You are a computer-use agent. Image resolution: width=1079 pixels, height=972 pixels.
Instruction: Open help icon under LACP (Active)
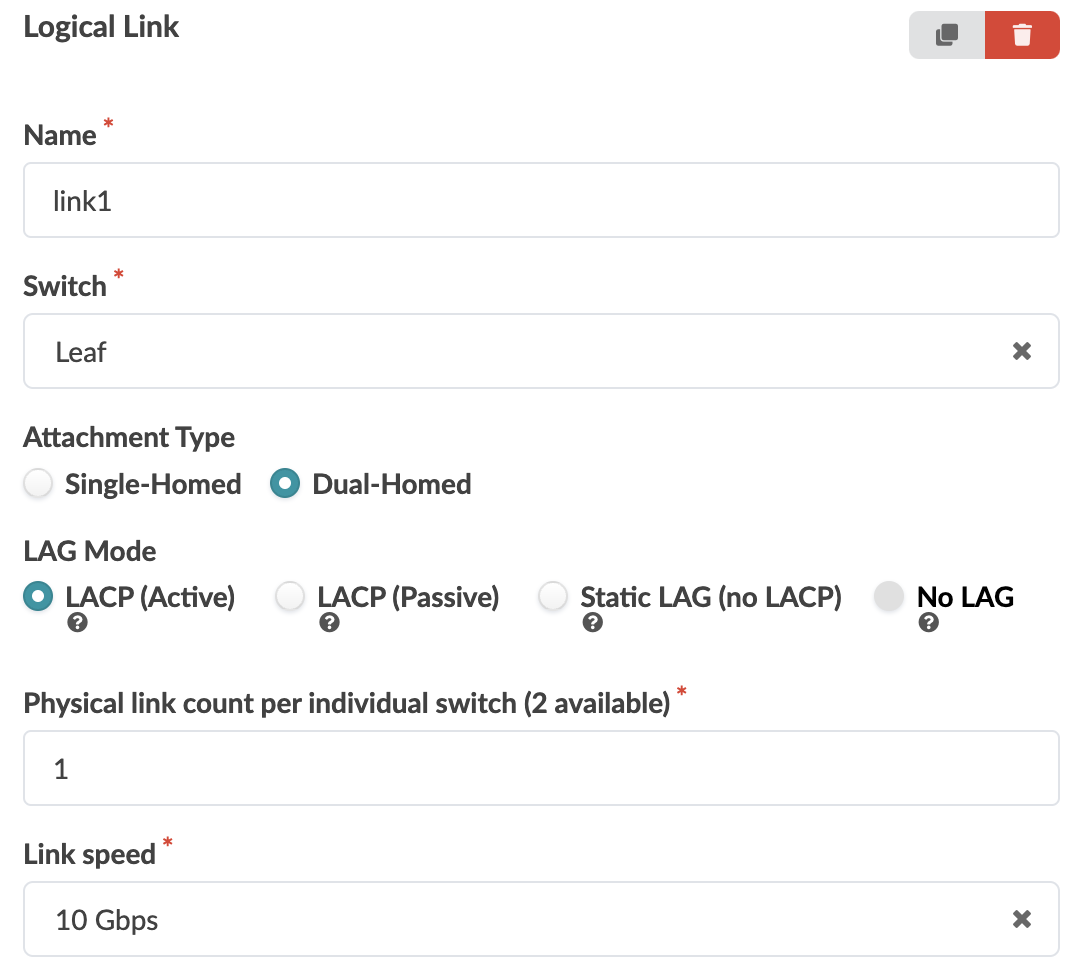click(x=76, y=623)
